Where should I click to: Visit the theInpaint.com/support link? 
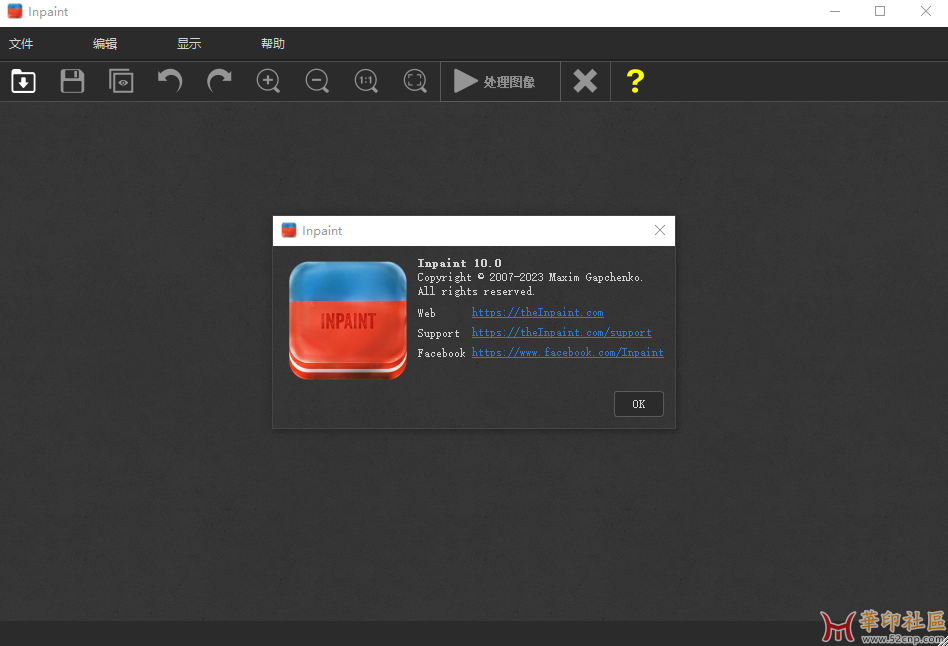[x=561, y=333]
